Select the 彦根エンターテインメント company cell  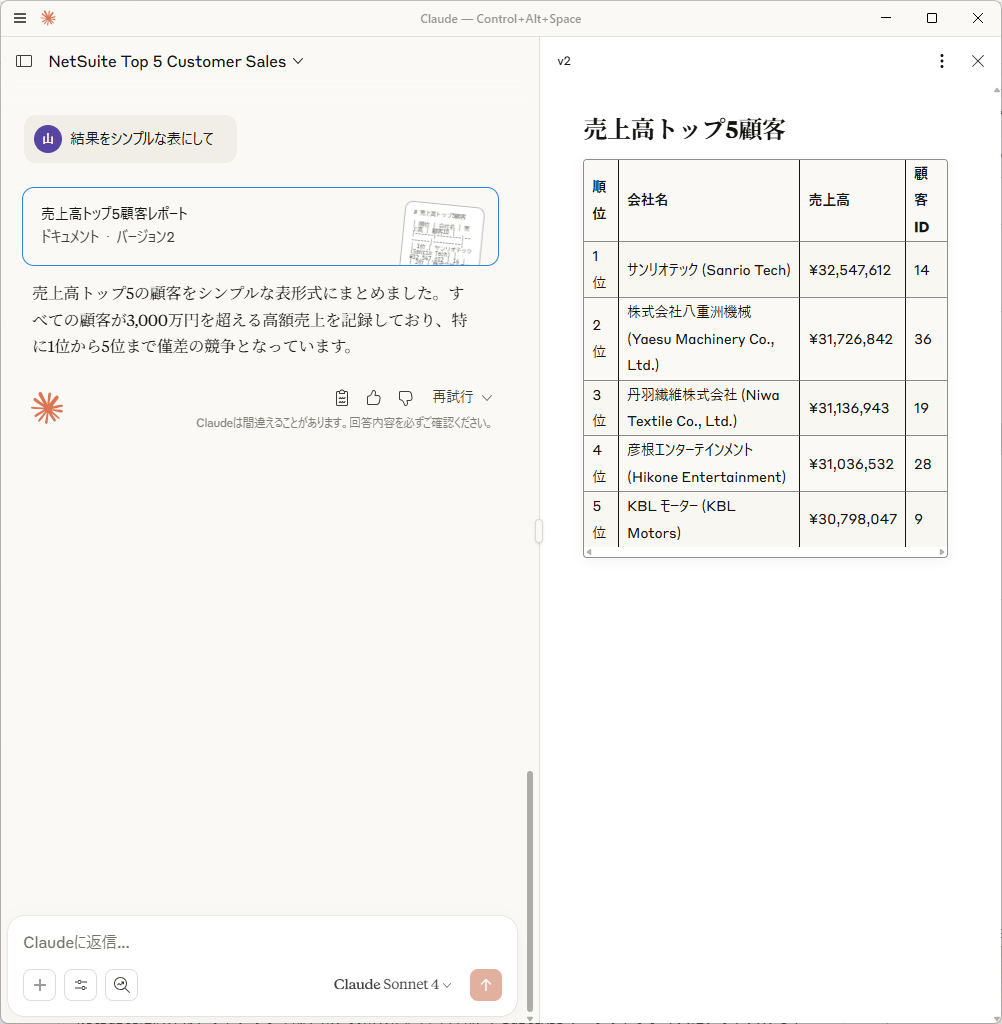click(709, 464)
